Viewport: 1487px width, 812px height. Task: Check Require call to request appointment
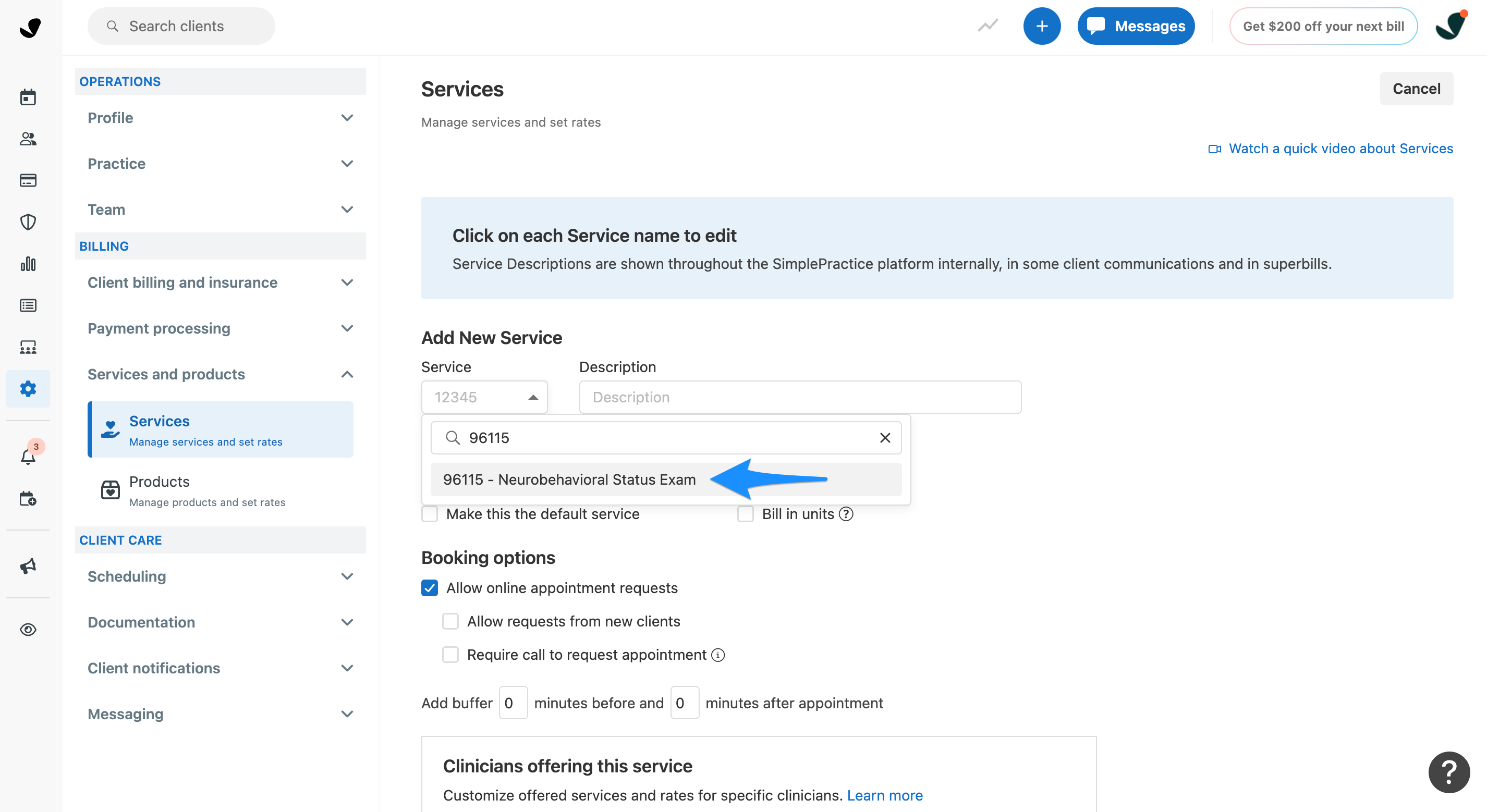tap(450, 655)
